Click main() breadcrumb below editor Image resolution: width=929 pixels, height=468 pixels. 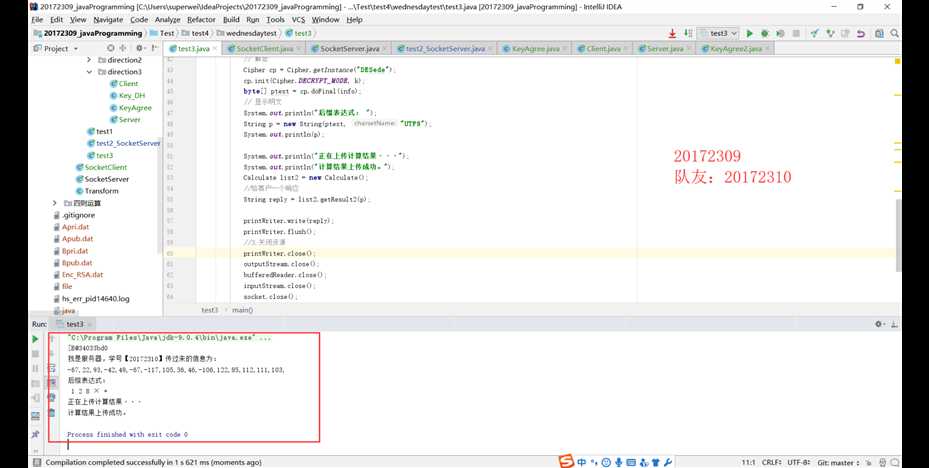point(242,310)
